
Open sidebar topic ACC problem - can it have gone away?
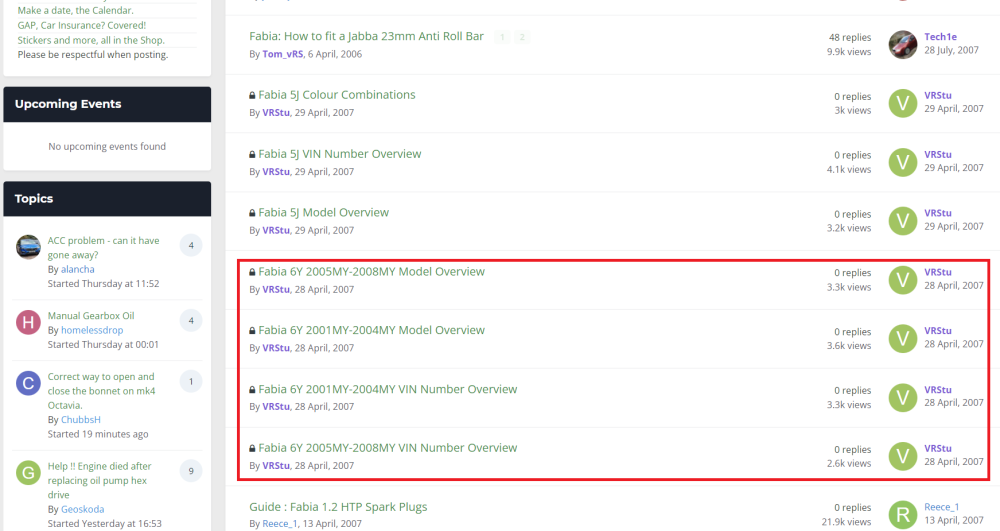(103, 247)
